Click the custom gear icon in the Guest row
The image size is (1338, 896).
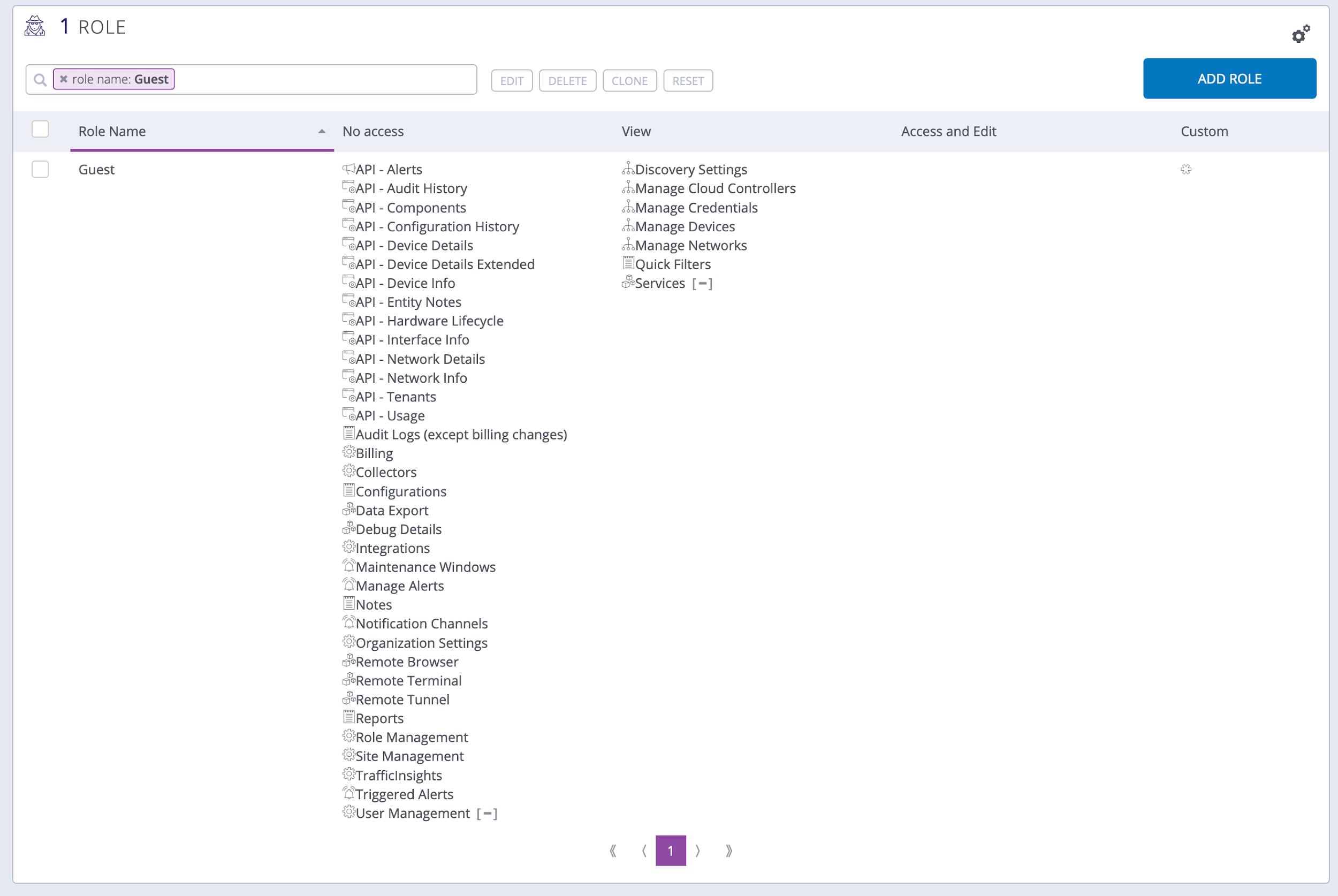1185,169
